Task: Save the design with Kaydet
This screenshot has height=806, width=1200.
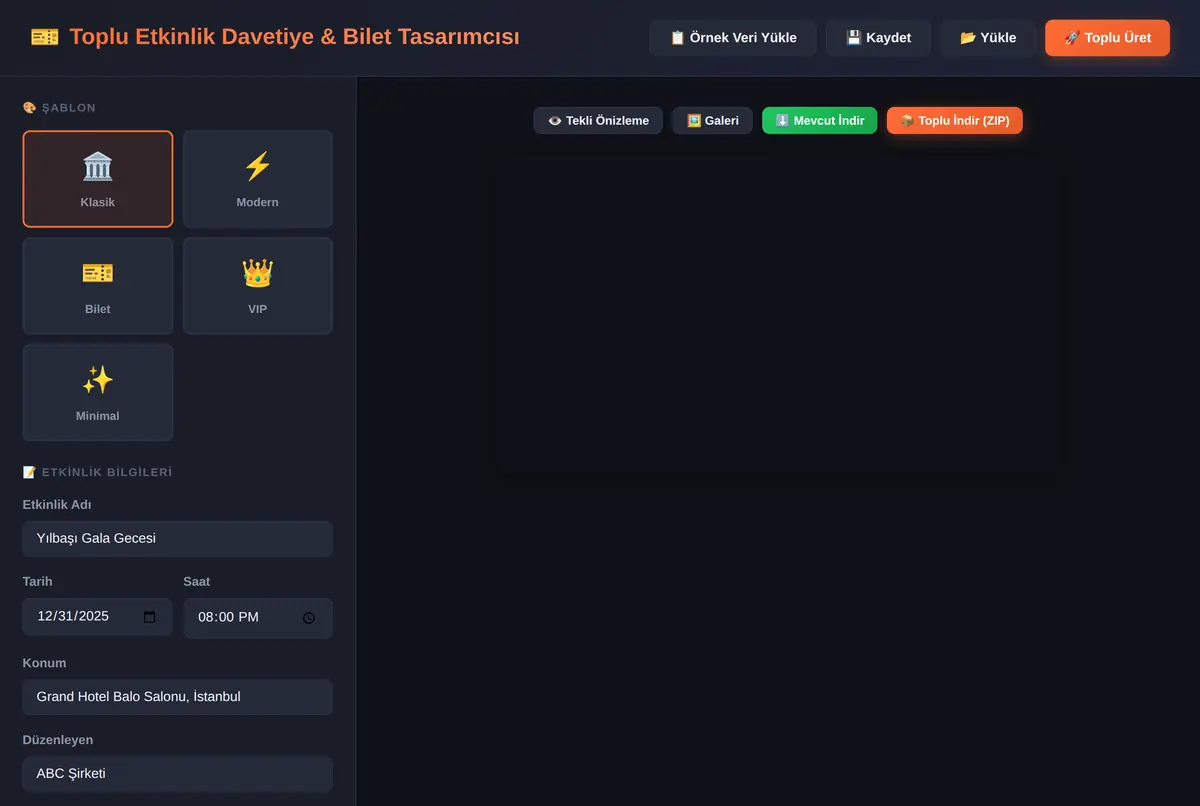Action: (878, 38)
